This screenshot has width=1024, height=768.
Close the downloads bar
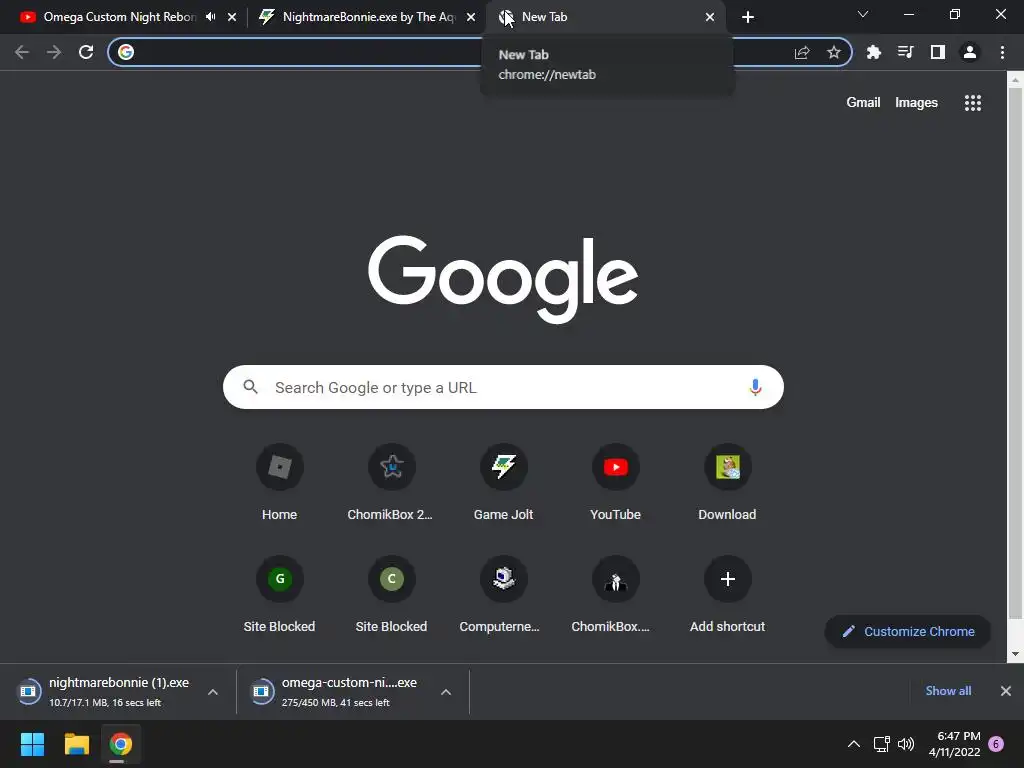1006,691
